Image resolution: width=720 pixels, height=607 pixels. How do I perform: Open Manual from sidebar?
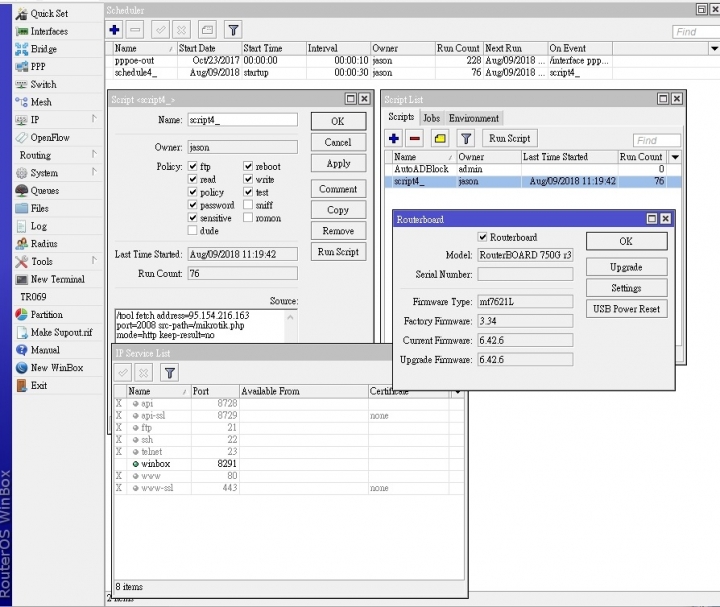pyautogui.click(x=45, y=350)
